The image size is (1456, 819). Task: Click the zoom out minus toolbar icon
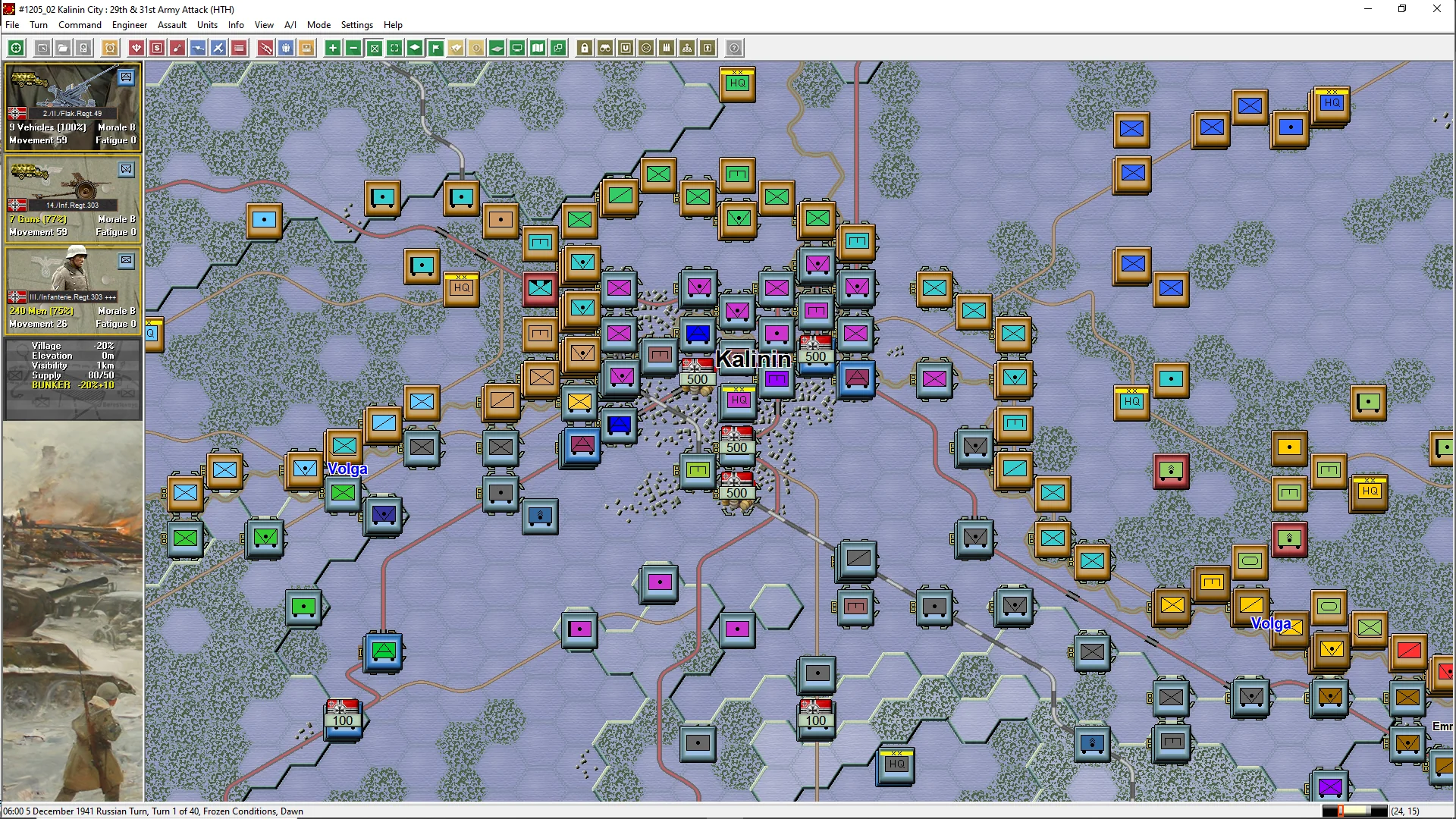[x=353, y=49]
